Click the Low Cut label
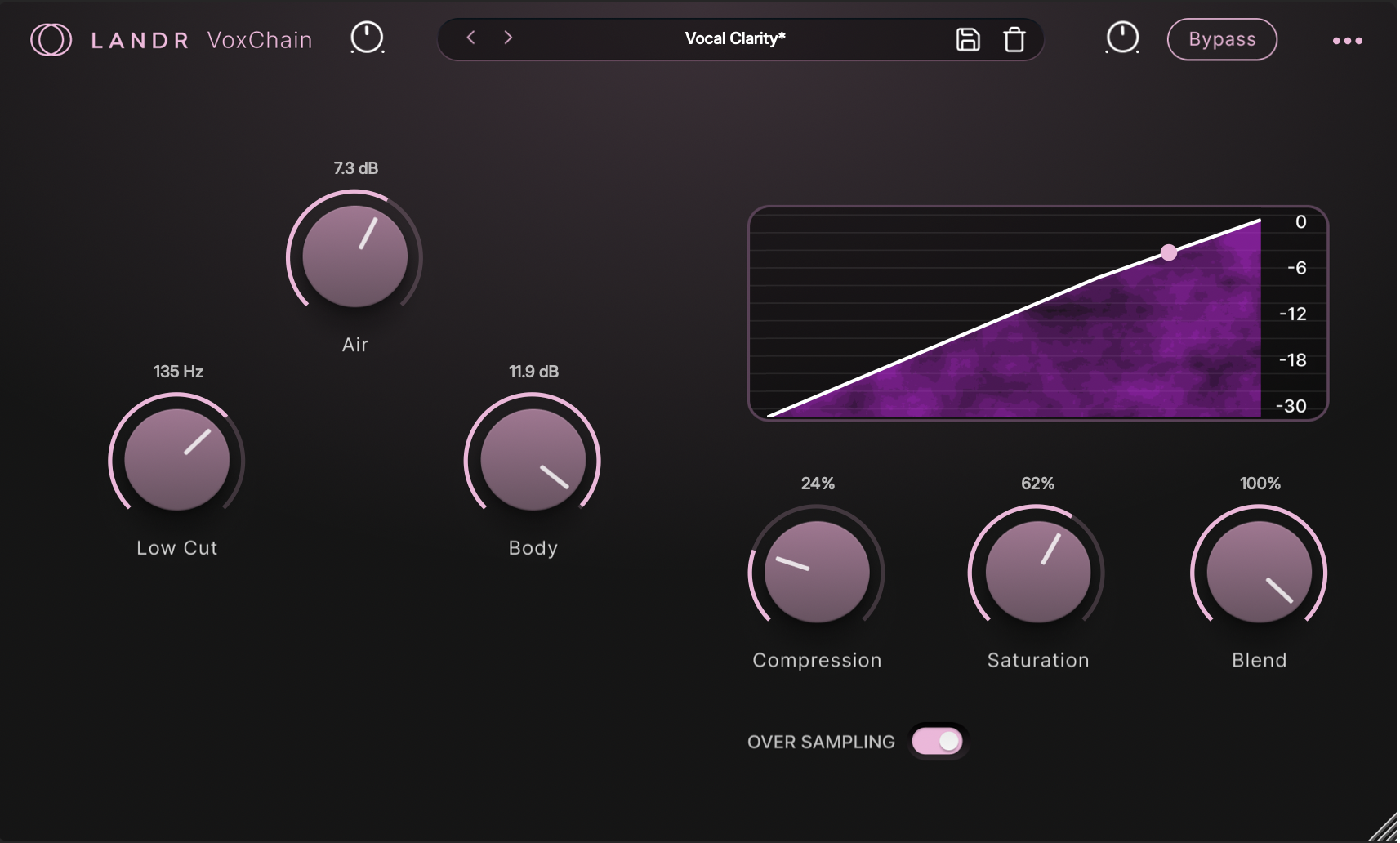 click(x=177, y=548)
